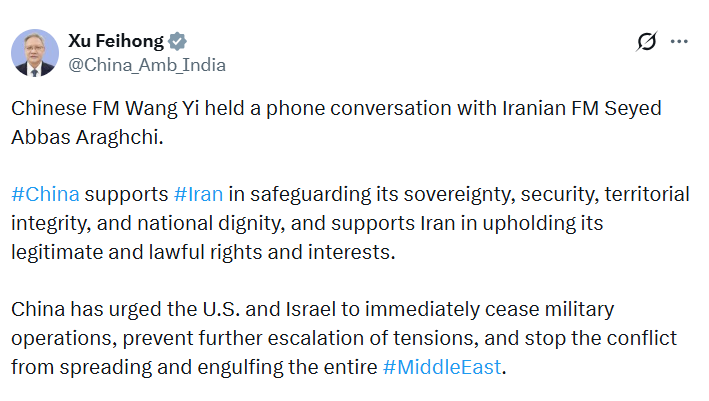This screenshot has height=401, width=709.
Task: Open the #China hashtag
Action: coord(46,193)
